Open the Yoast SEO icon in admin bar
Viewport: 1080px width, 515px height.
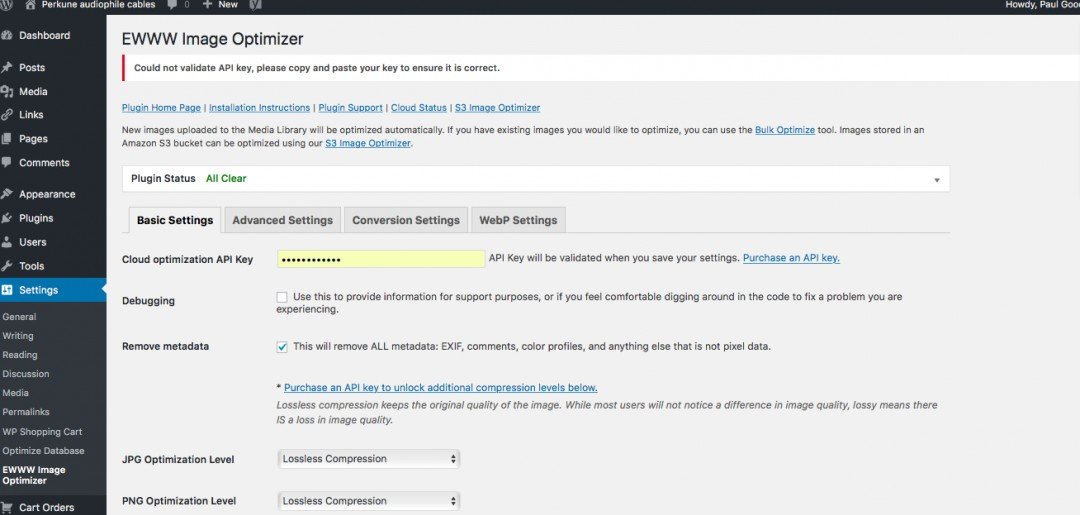tap(255, 5)
